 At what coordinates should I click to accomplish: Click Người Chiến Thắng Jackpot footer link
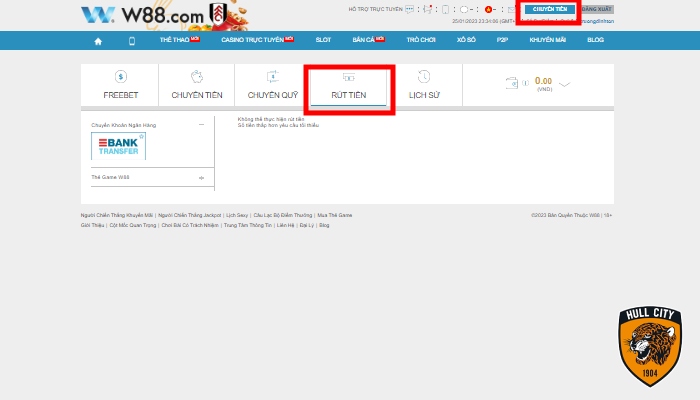coord(189,215)
